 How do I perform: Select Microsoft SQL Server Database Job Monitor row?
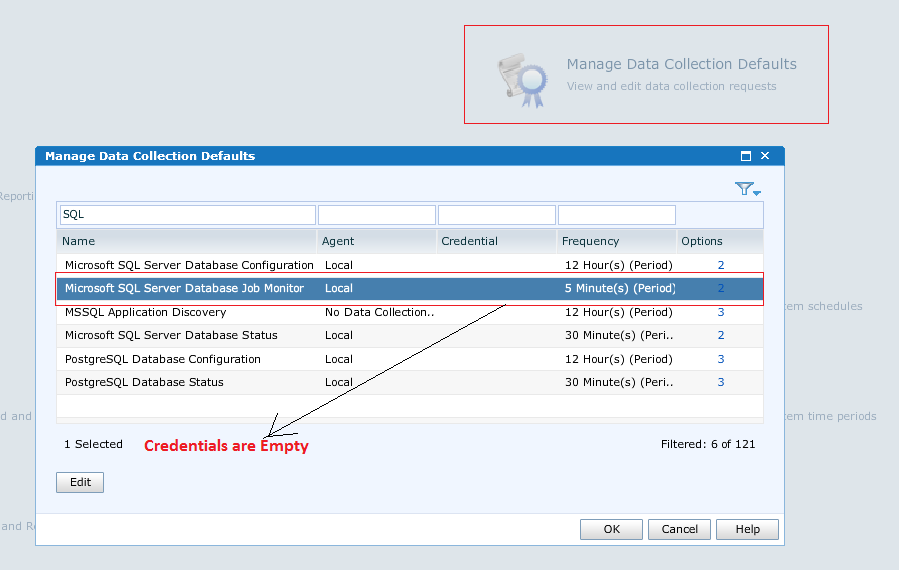410,288
